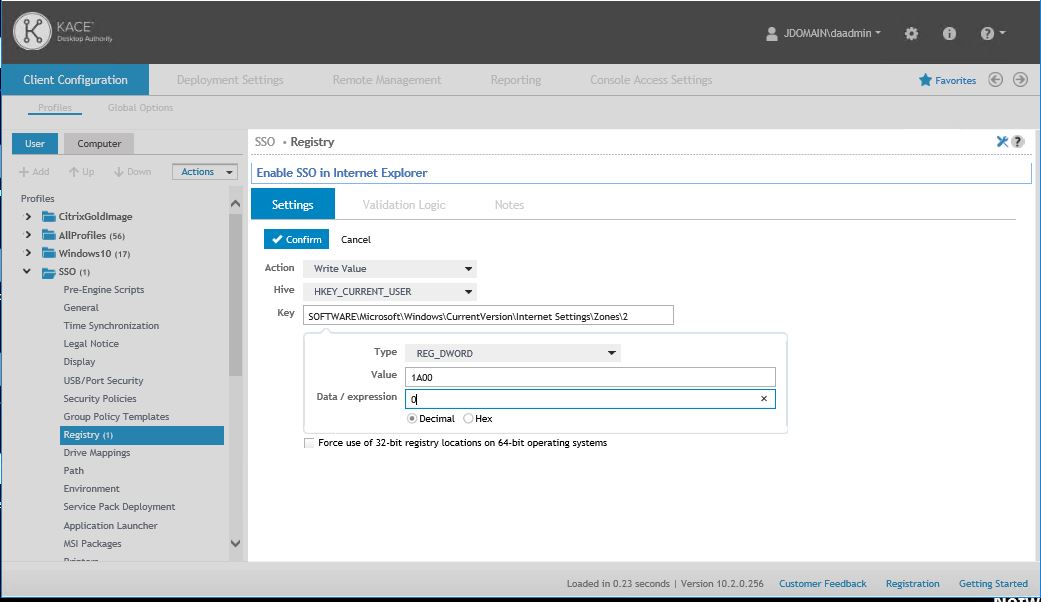Collapse the SSO tree node
Screen dimensions: 1041x602
(x=27, y=271)
